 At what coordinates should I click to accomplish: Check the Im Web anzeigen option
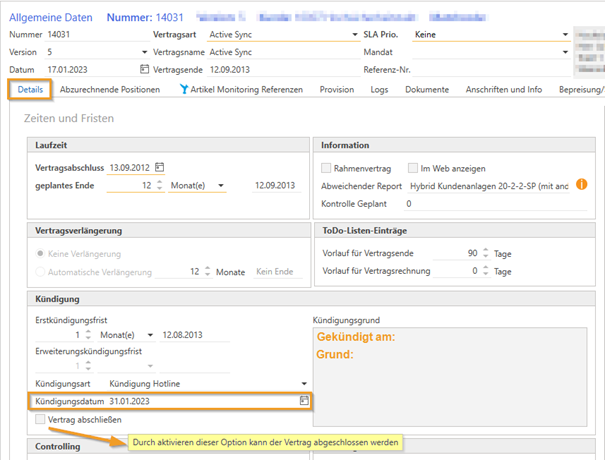pos(412,168)
